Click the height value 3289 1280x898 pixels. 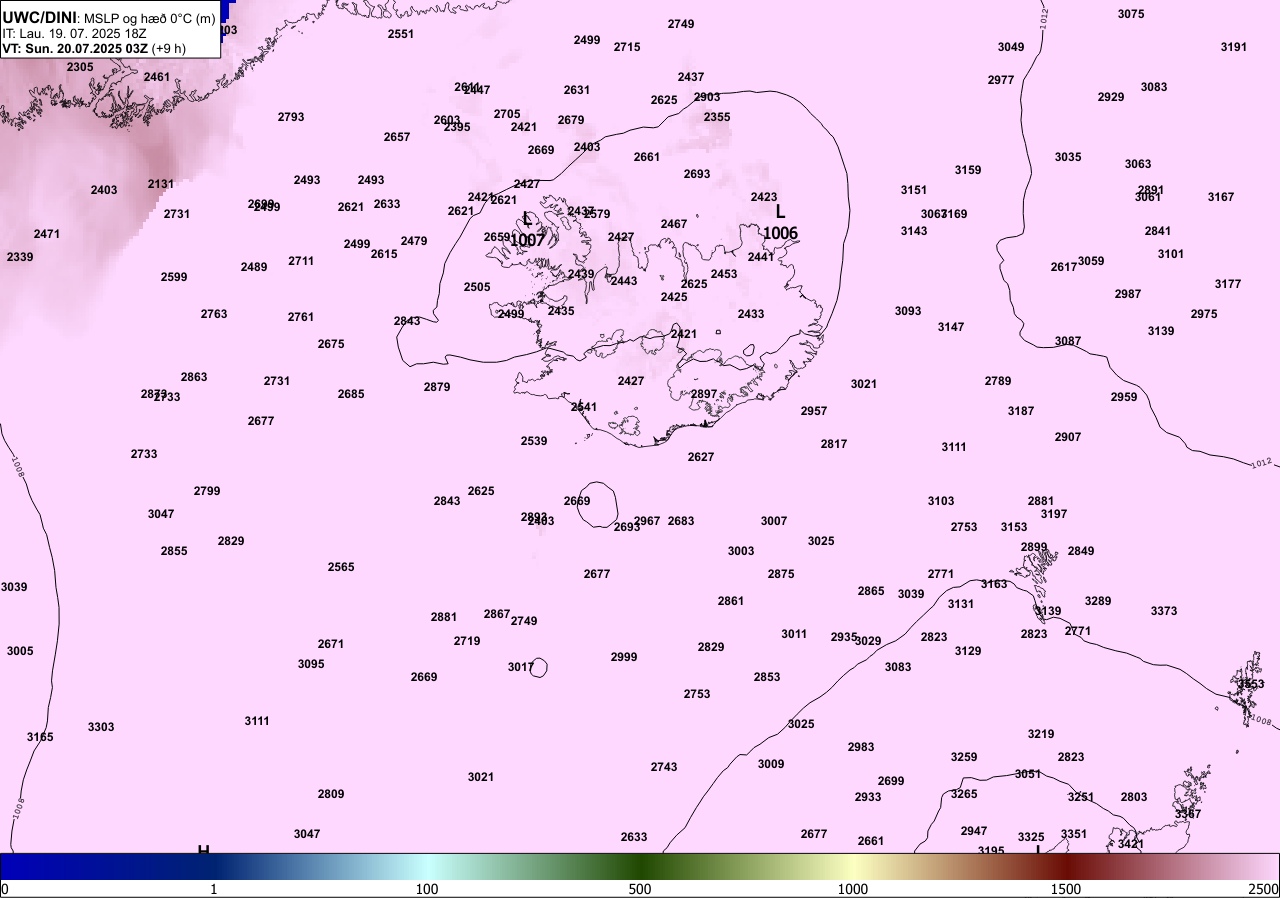coord(1098,601)
